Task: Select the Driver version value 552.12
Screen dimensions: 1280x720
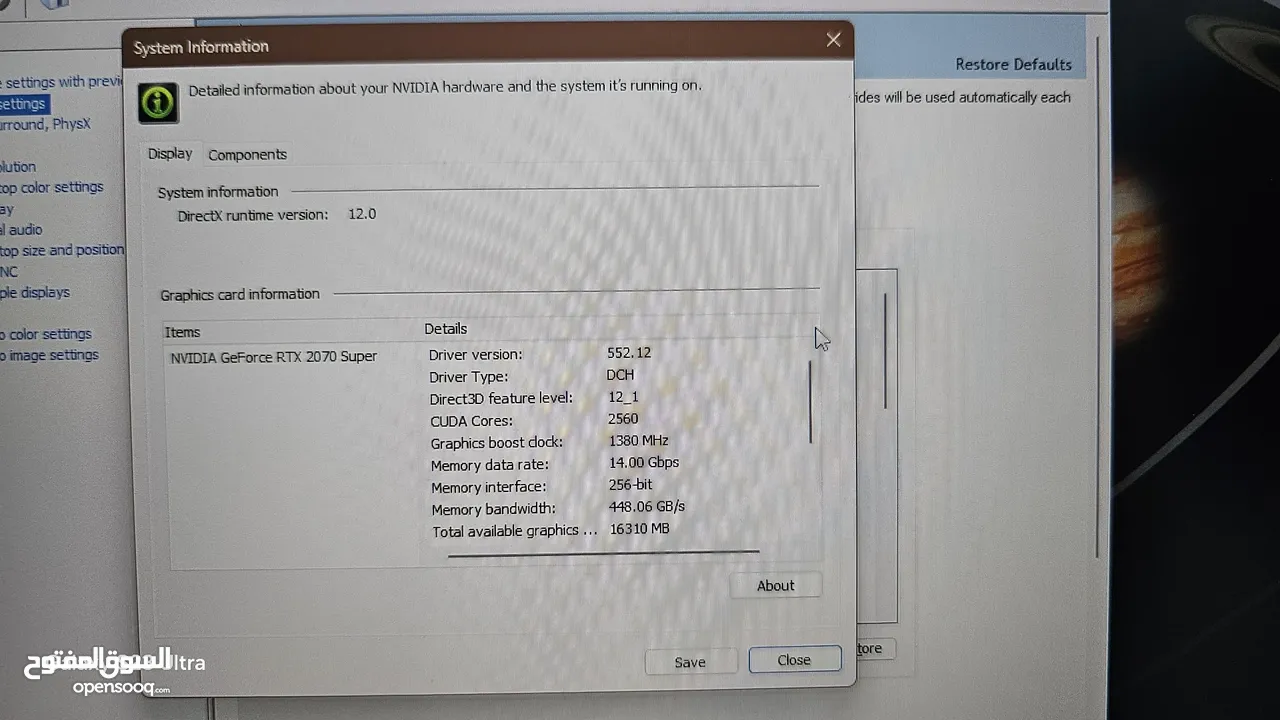Action: tap(629, 353)
